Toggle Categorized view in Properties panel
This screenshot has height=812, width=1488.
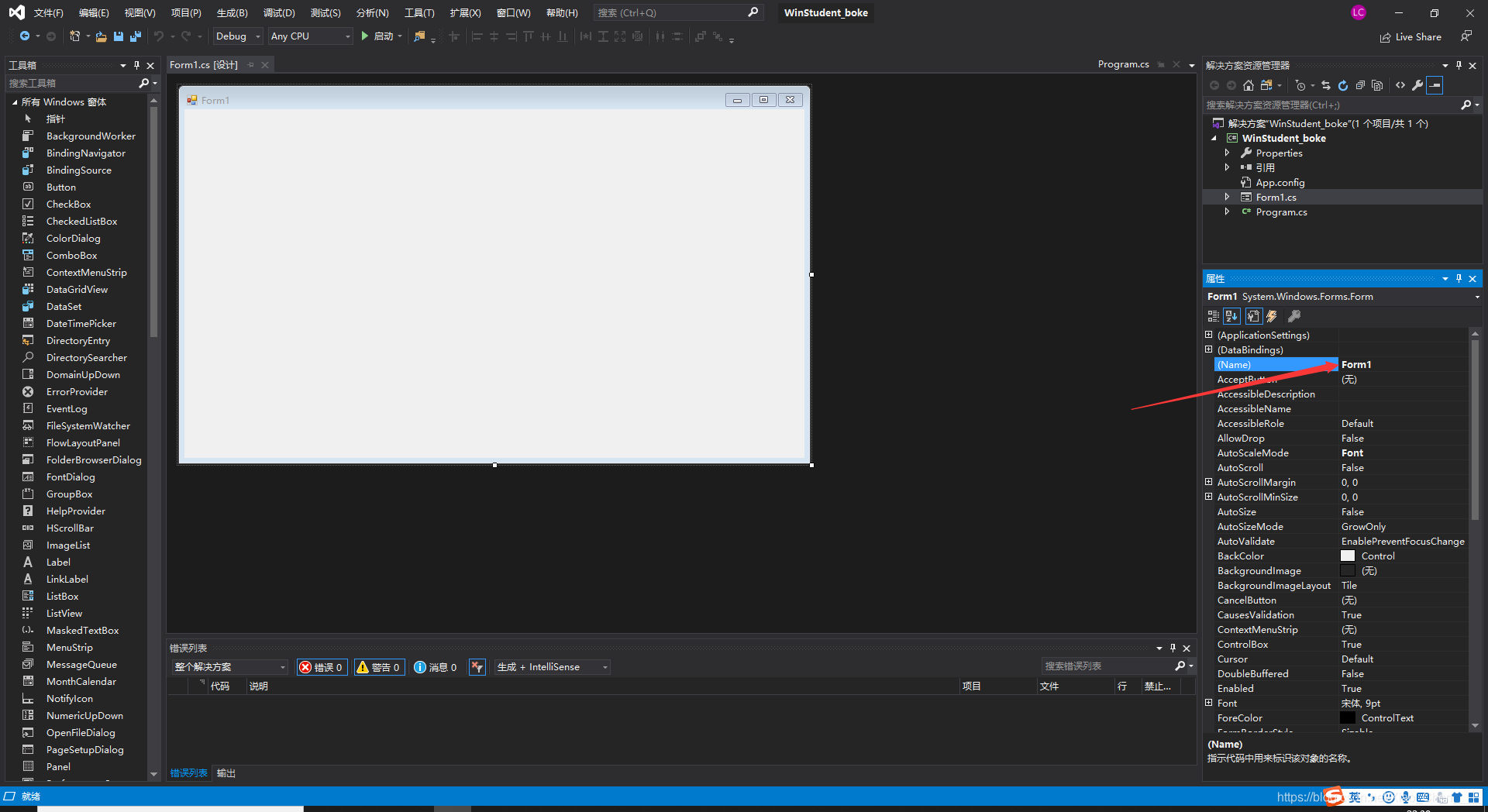[x=1214, y=316]
